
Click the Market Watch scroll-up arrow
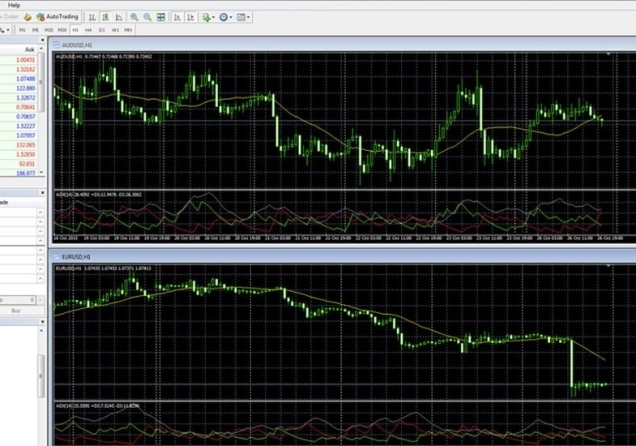coord(41,49)
